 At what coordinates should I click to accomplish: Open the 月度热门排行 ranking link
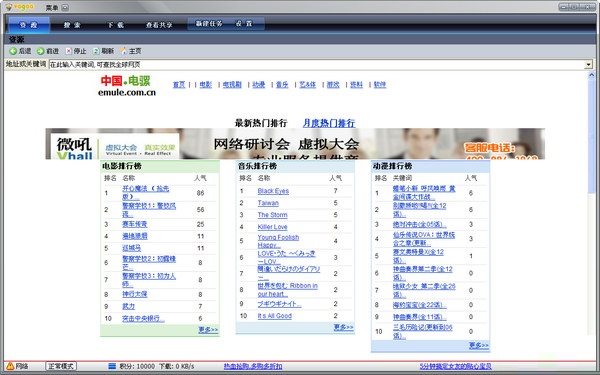(x=329, y=123)
